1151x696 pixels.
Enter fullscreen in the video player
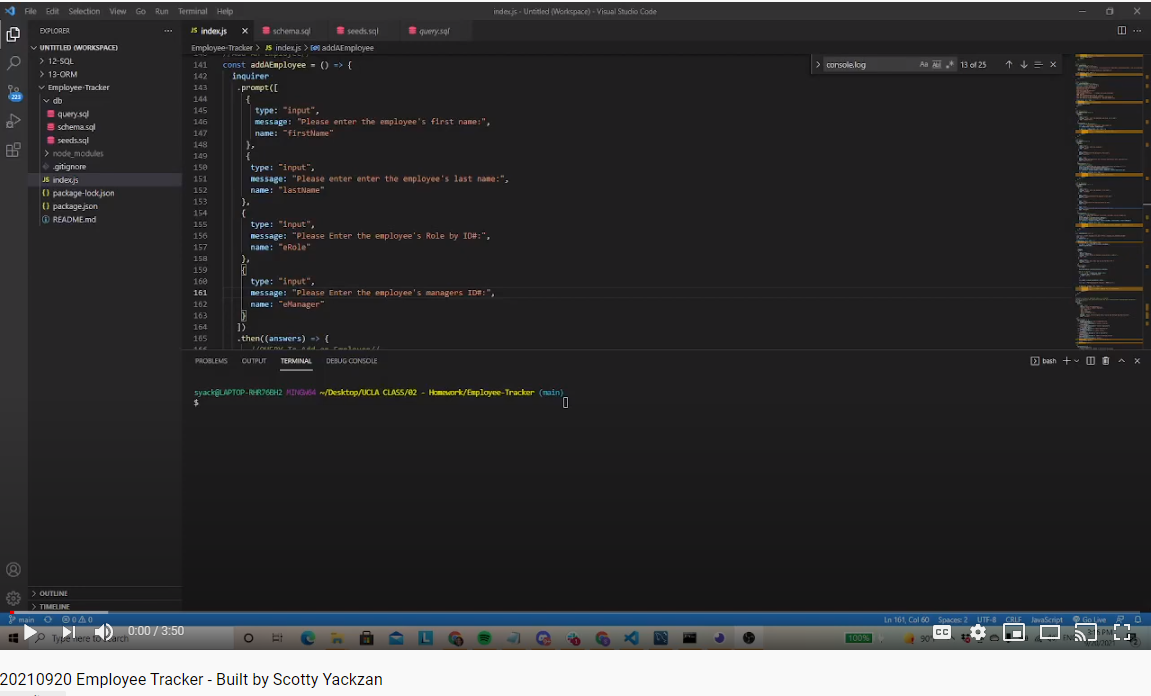coord(1122,632)
